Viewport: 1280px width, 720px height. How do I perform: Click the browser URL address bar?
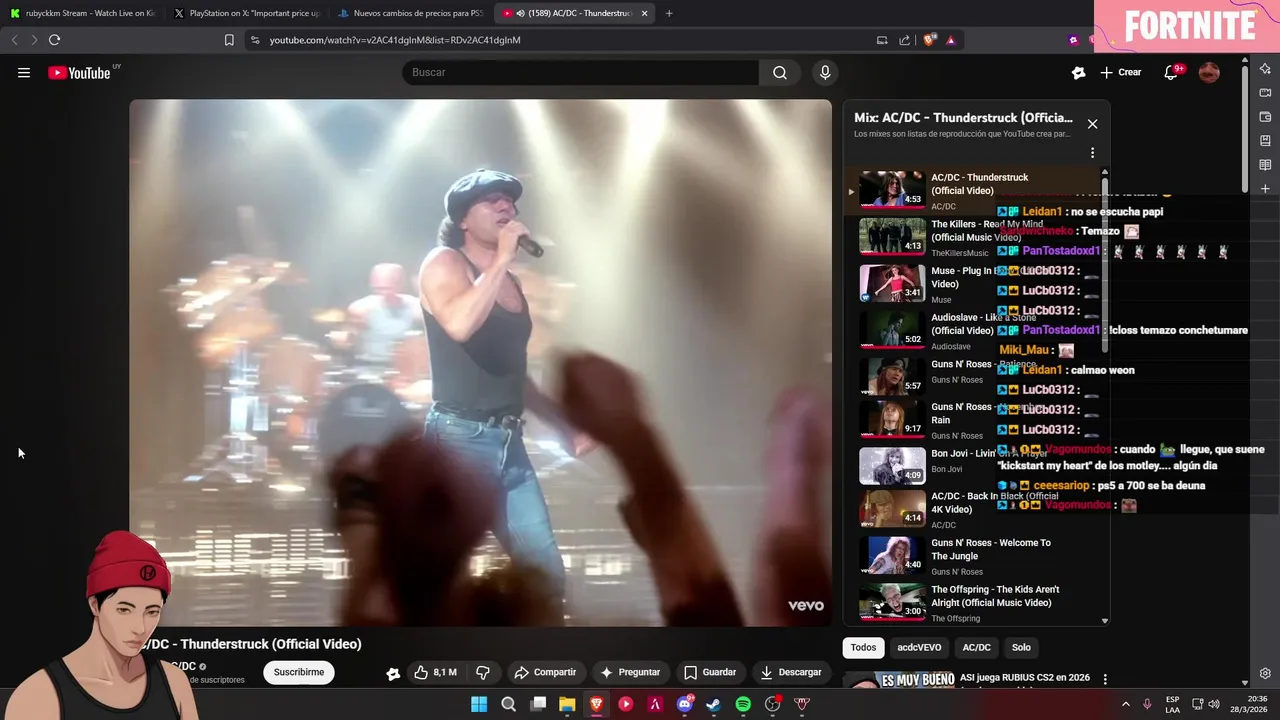pos(560,40)
